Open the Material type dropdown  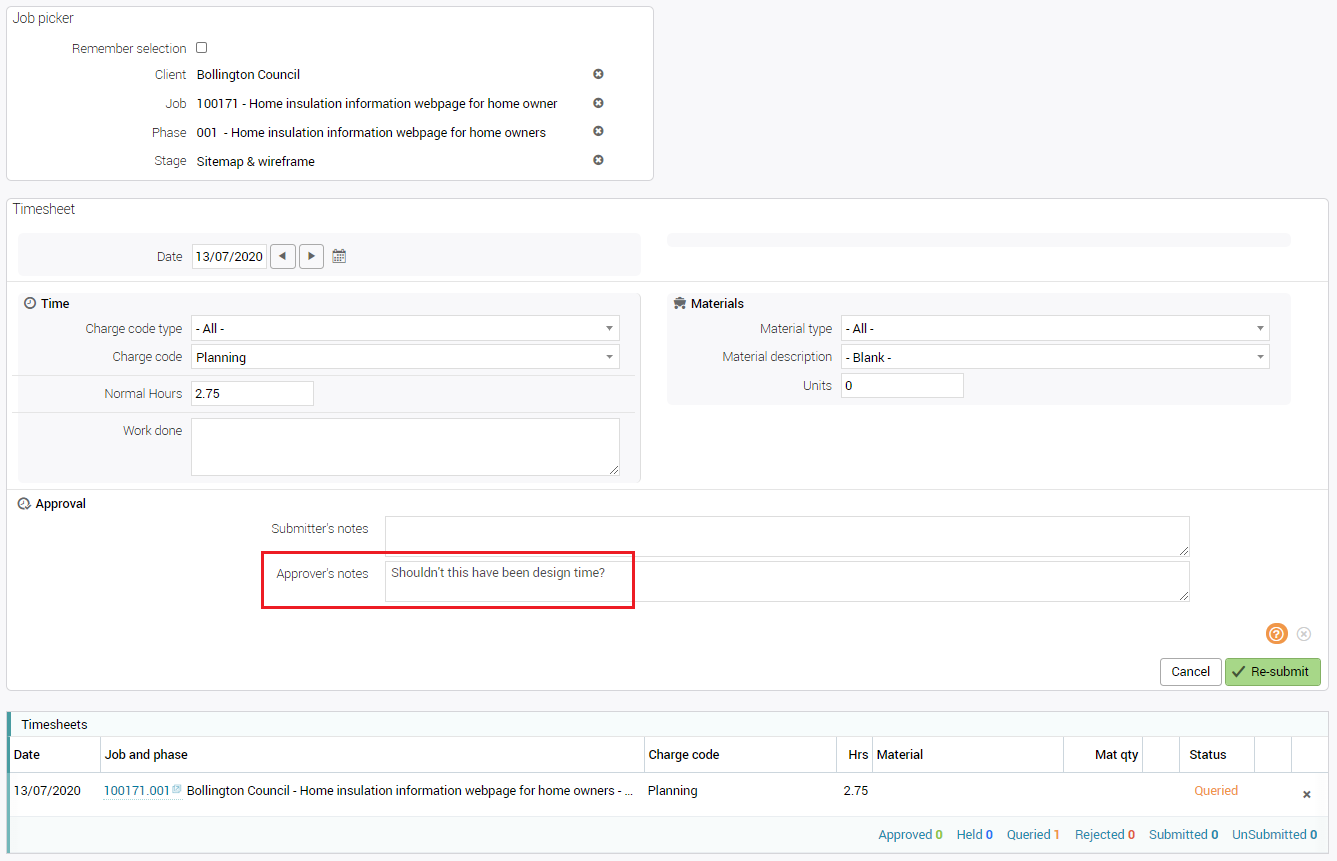coord(1055,328)
